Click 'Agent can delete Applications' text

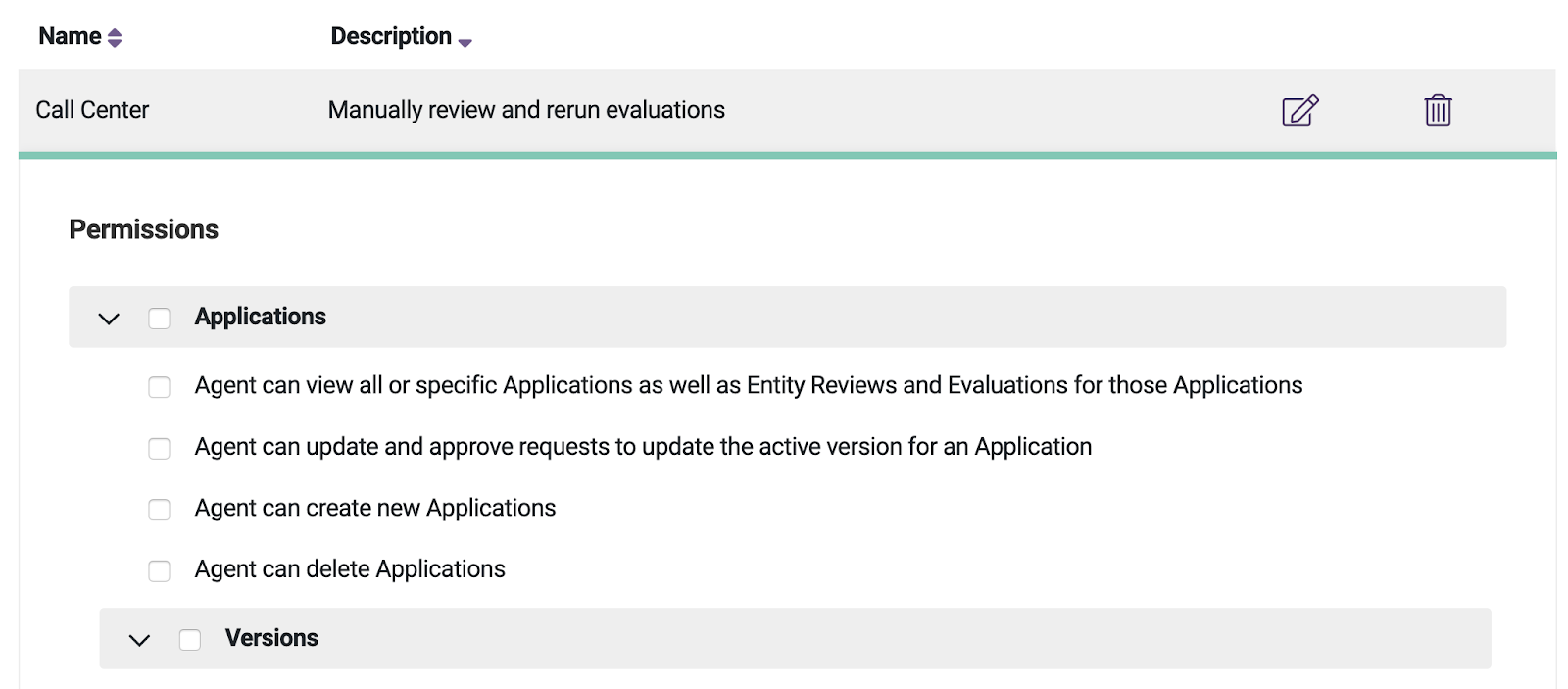click(350, 569)
